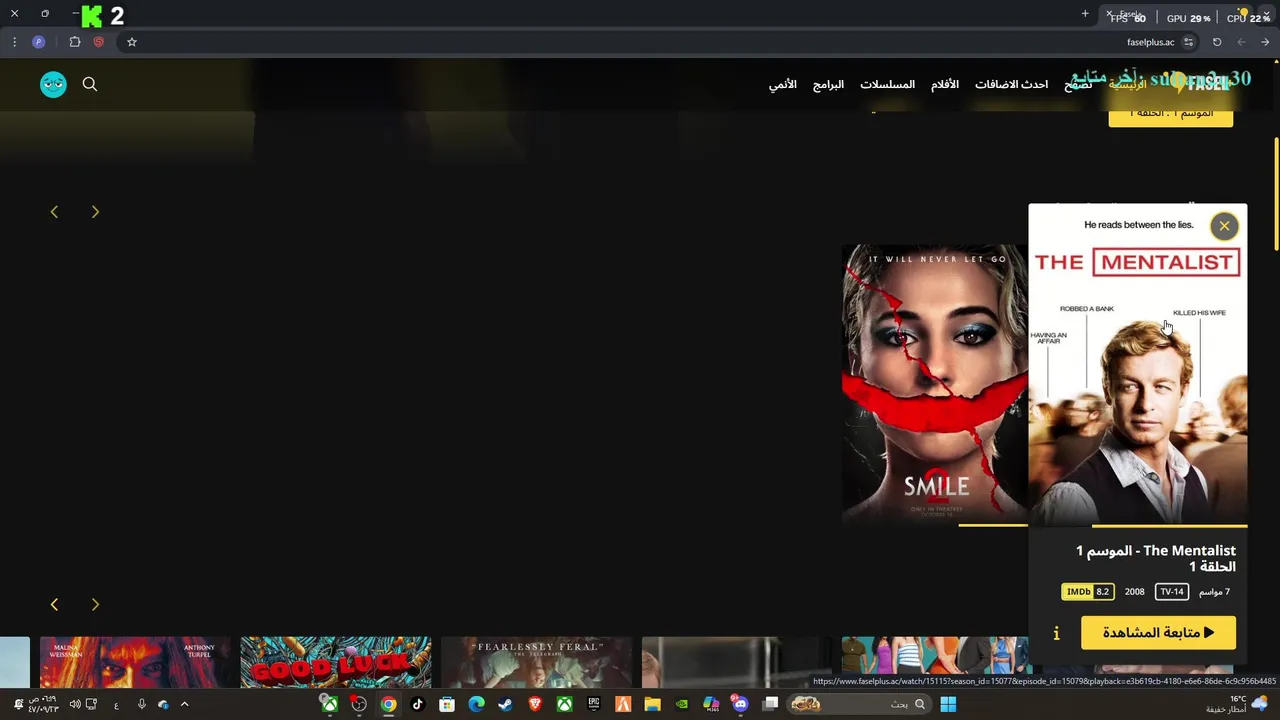Click the left arrow of the Good Luck row
Viewport: 1280px width, 720px height.
coord(54,605)
